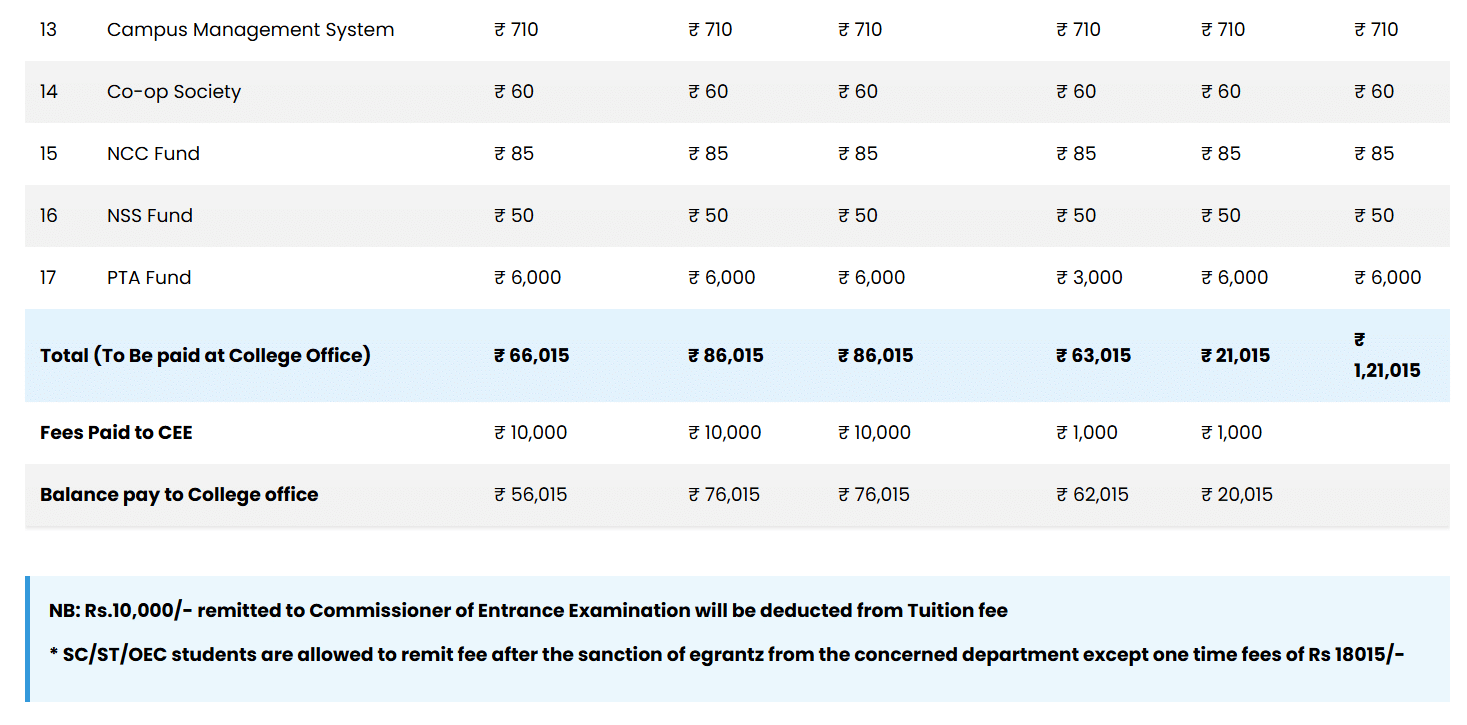Select the Co-op Society row label
The image size is (1467, 725).
(x=174, y=92)
